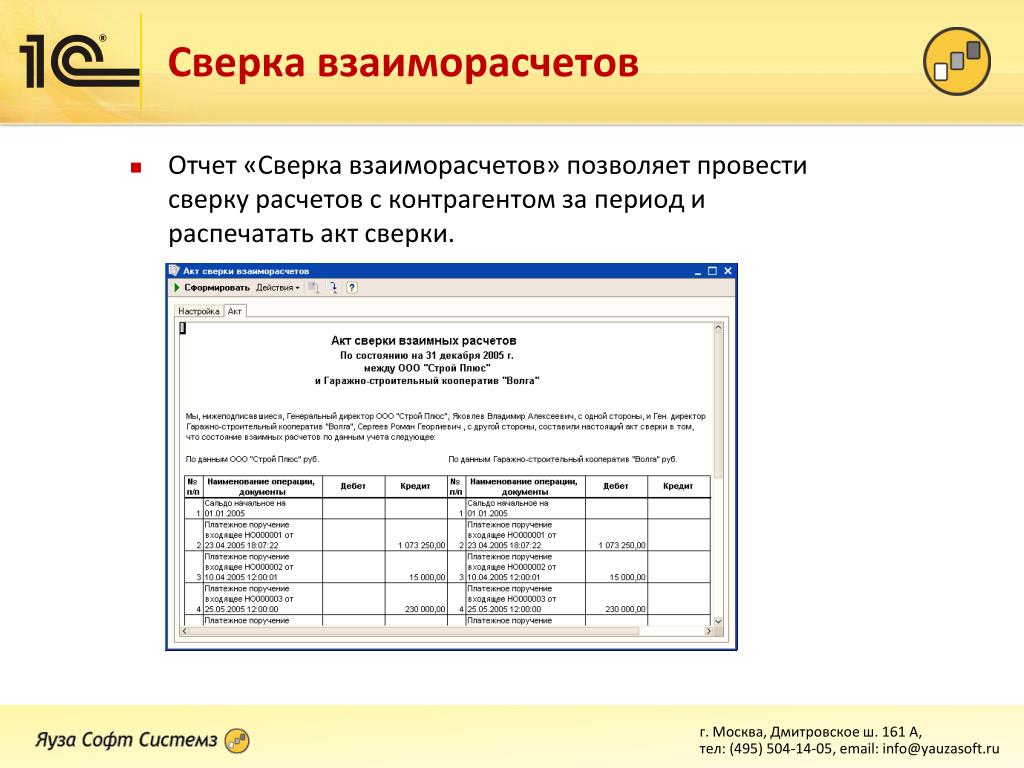This screenshot has height=768, width=1024.
Task: Click left 'Наименование операции, документы' header
Action: (x=262, y=487)
